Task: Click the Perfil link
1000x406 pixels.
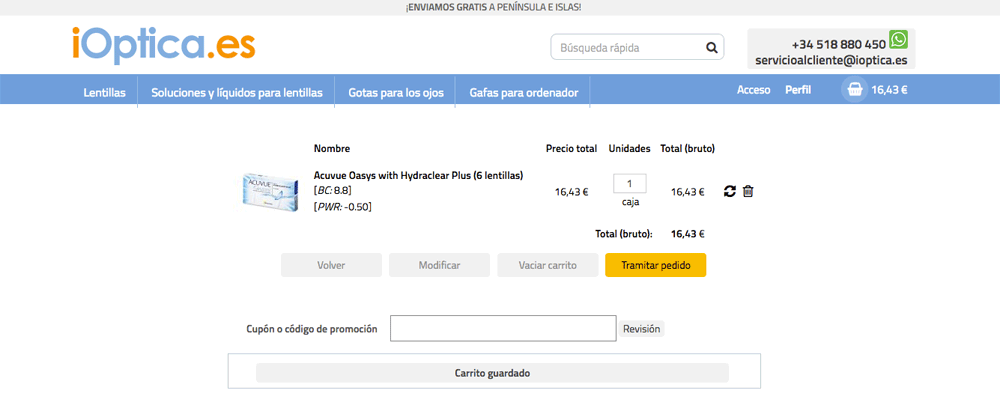Action: [x=798, y=90]
